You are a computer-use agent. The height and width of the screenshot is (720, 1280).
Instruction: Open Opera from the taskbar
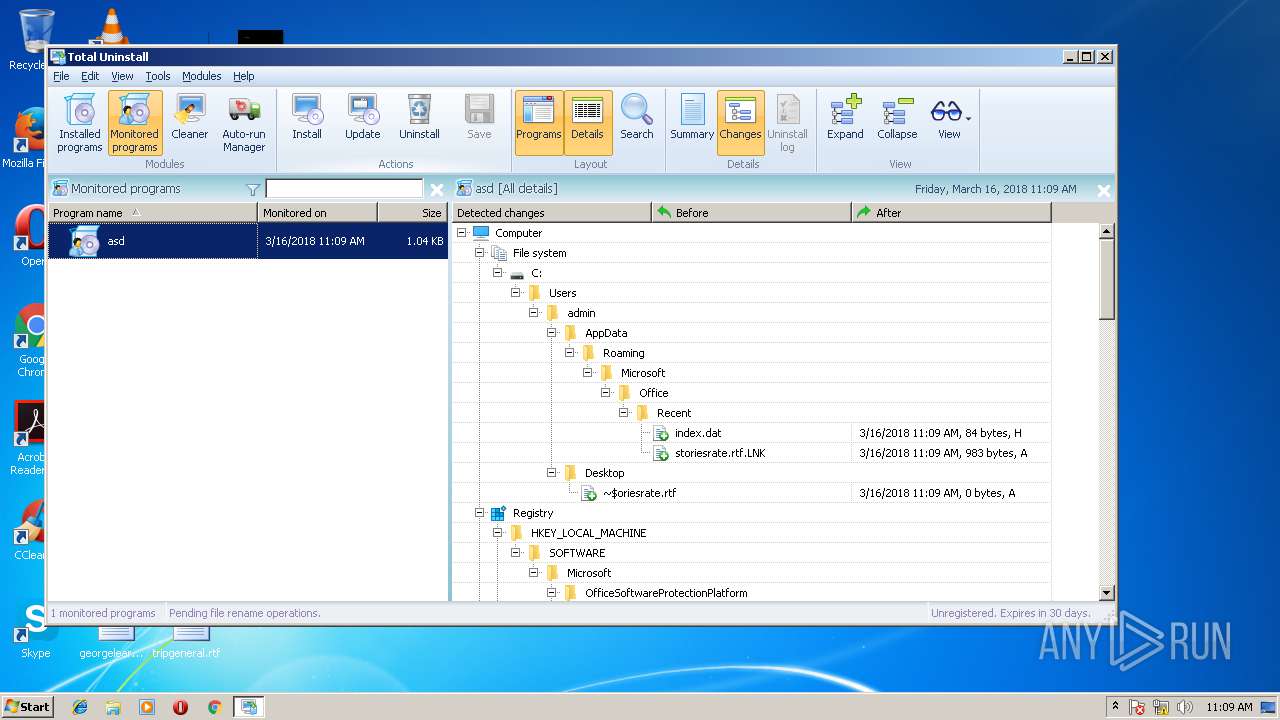pyautogui.click(x=180, y=707)
